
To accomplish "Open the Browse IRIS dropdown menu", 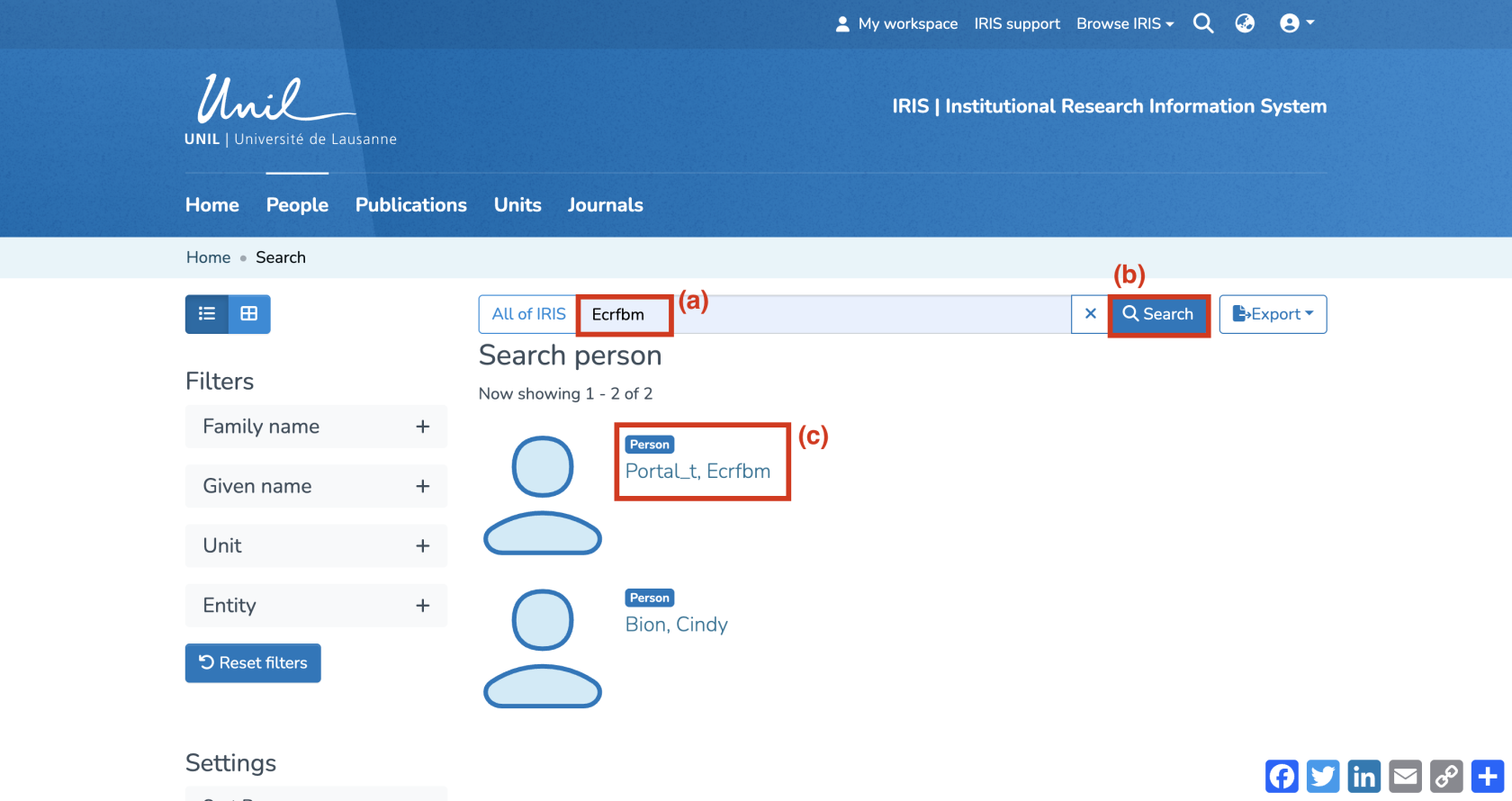I will click(1125, 23).
